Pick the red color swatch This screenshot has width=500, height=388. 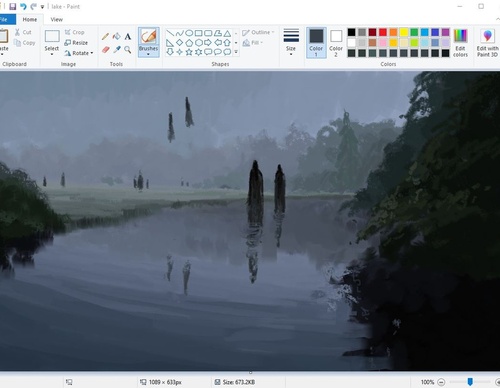point(383,32)
